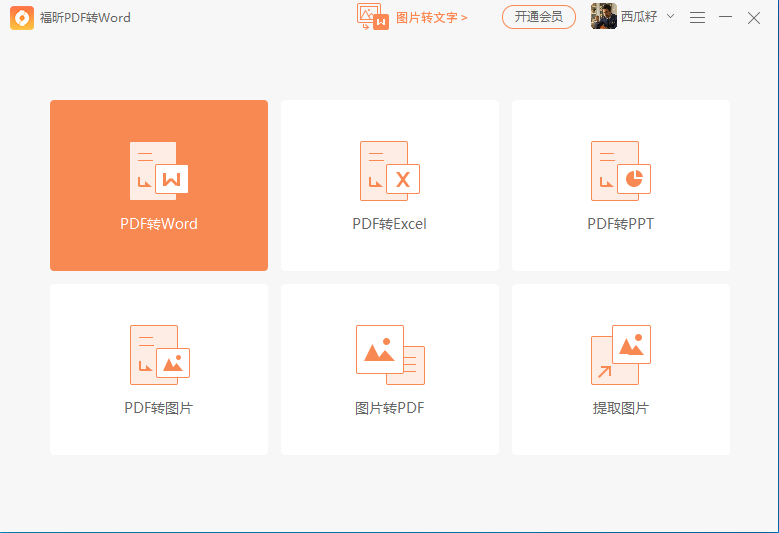Choose the PDF转PPT text label

[620, 224]
